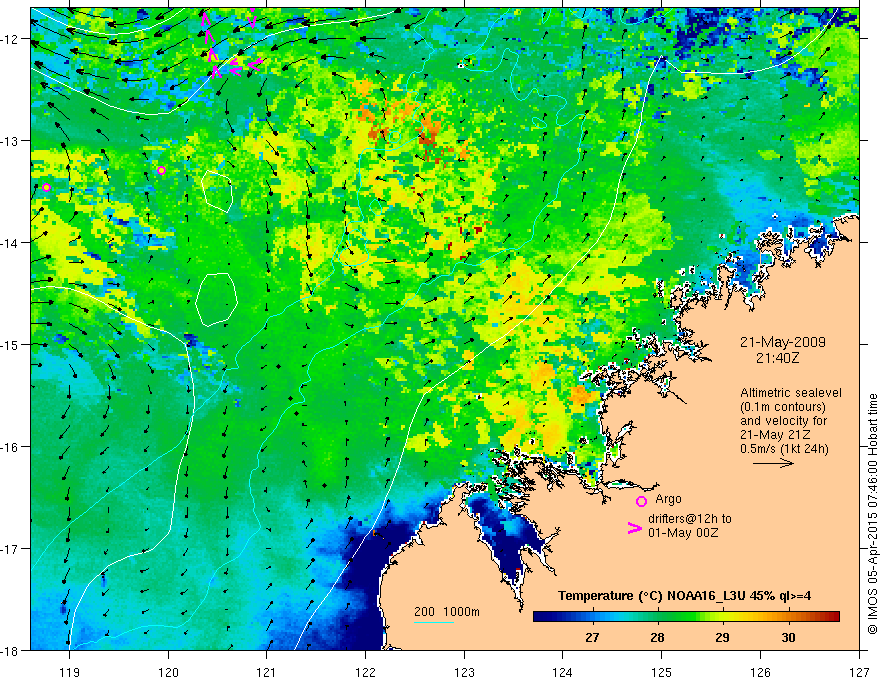The height and width of the screenshot is (680, 880).
Task: Click the (0.1m contours) text
Action: (783, 407)
